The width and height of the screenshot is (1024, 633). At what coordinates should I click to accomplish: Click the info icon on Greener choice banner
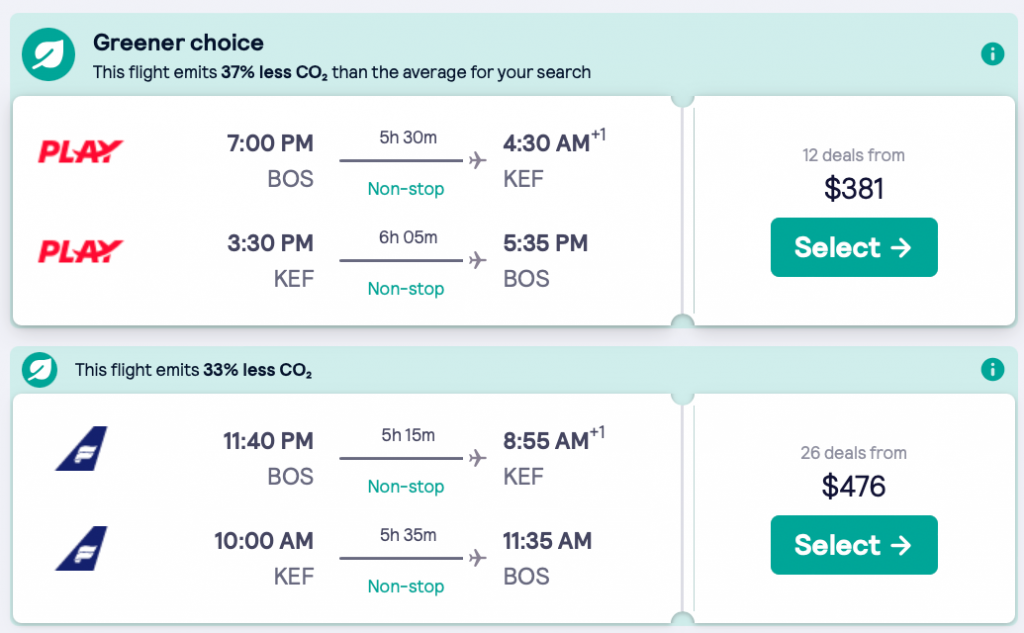coord(992,54)
